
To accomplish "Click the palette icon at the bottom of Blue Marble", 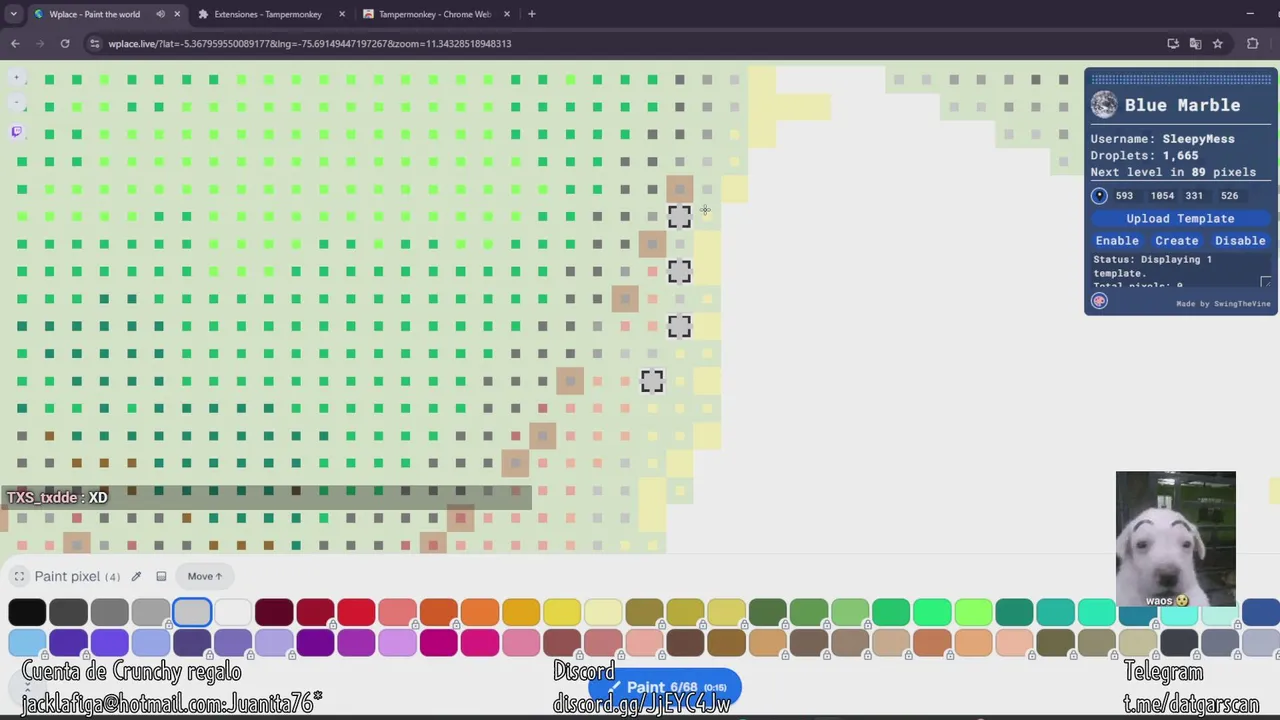I will click(1099, 301).
